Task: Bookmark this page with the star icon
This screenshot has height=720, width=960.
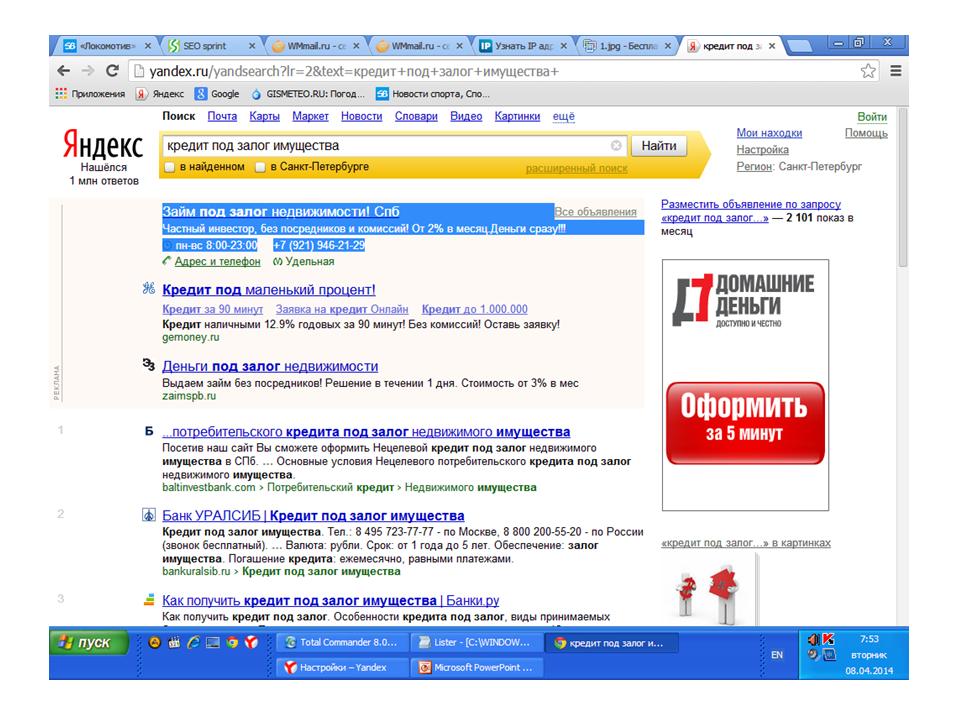Action: [x=868, y=71]
